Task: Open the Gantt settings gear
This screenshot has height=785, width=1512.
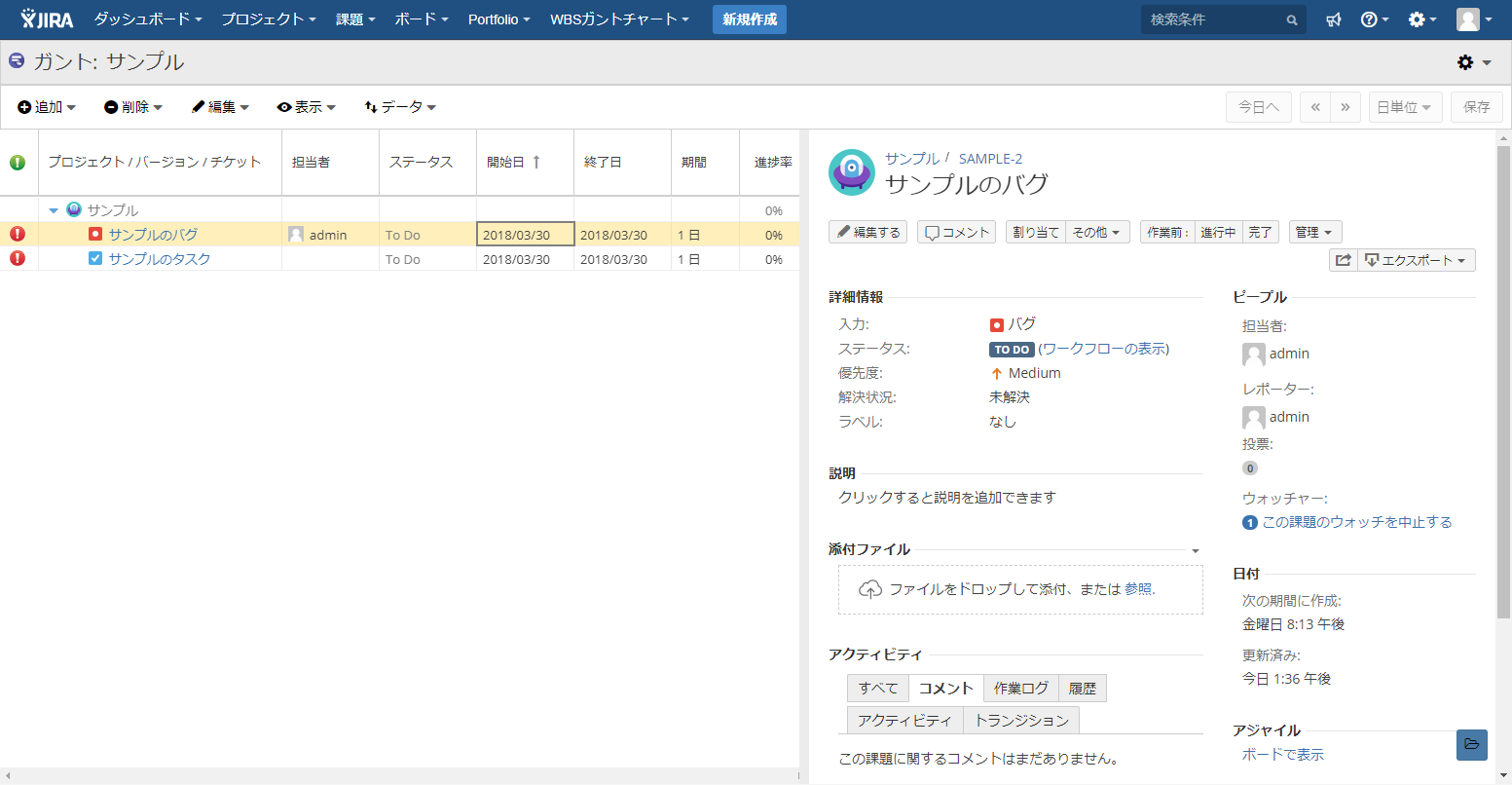Action: pos(1474,62)
